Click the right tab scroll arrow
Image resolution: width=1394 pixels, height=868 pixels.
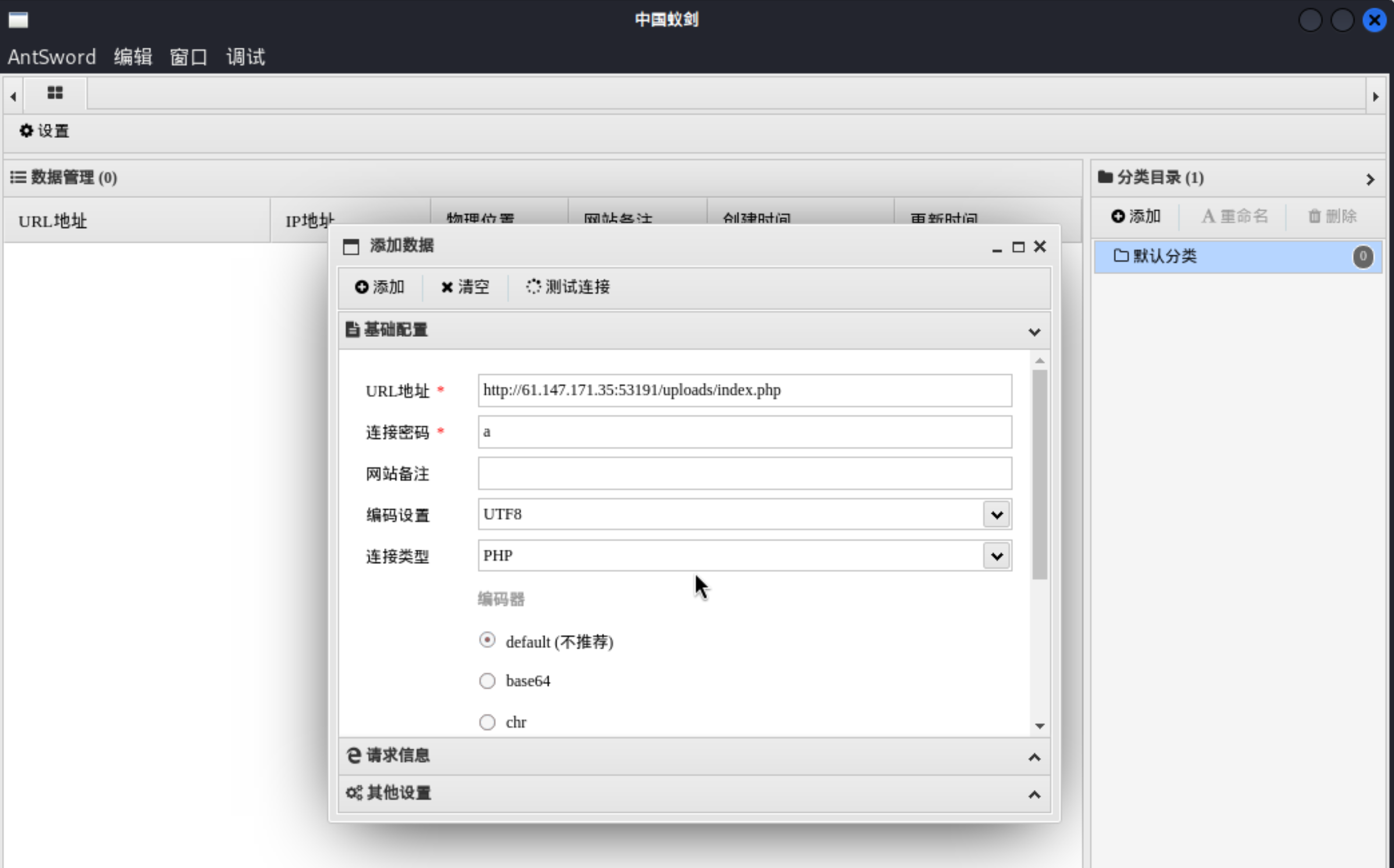pos(1375,97)
